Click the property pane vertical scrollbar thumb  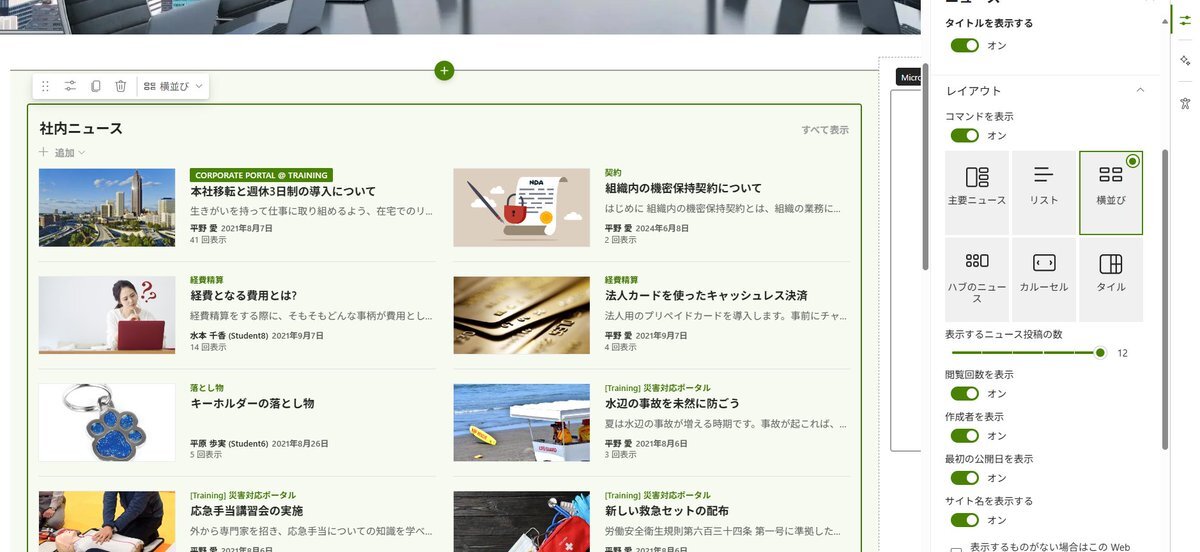pos(1165,300)
